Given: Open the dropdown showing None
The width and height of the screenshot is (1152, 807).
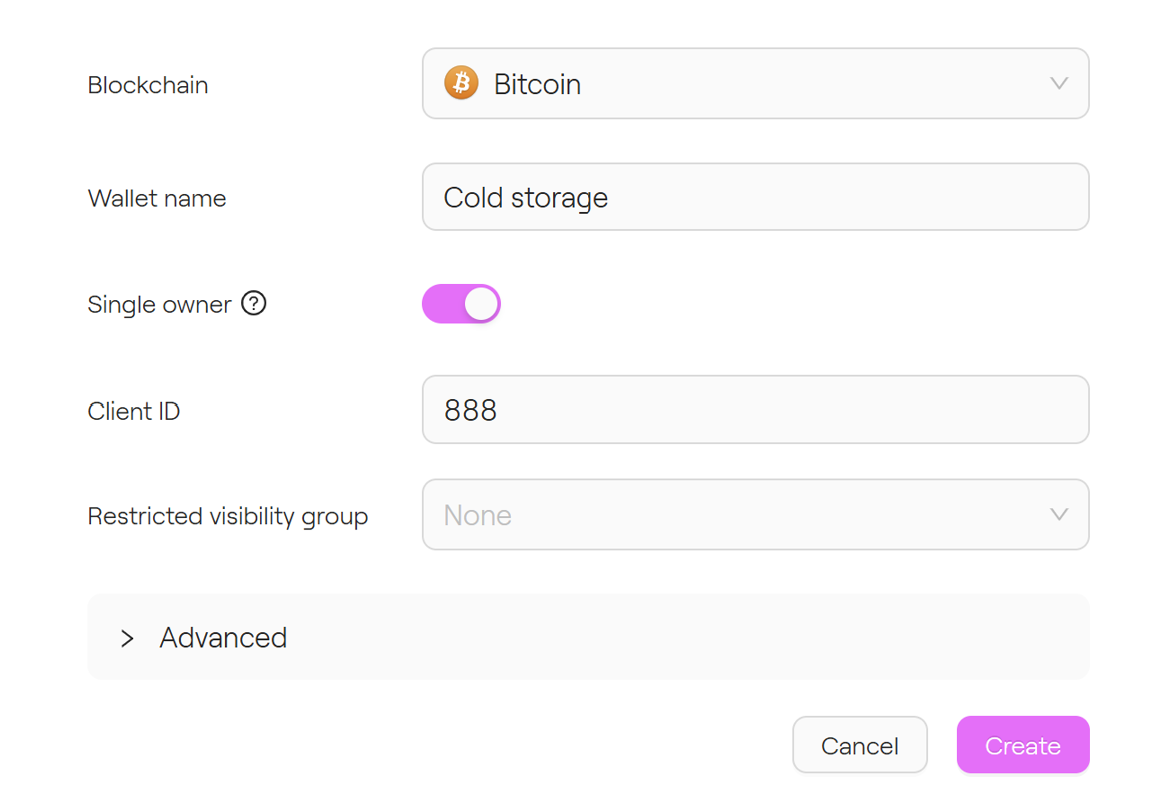Looking at the screenshot, I should (x=755, y=515).
